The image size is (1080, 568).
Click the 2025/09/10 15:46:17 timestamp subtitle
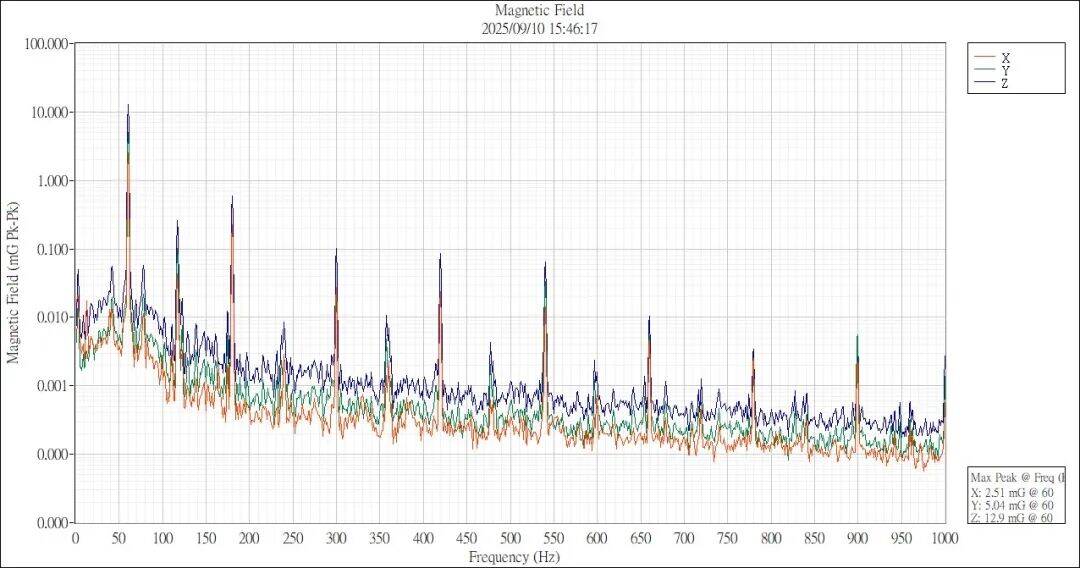tap(539, 28)
